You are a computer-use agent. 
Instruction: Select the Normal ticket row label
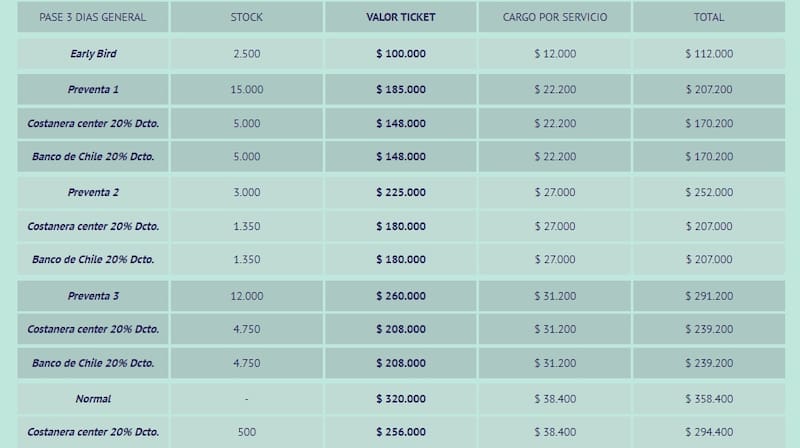click(93, 399)
